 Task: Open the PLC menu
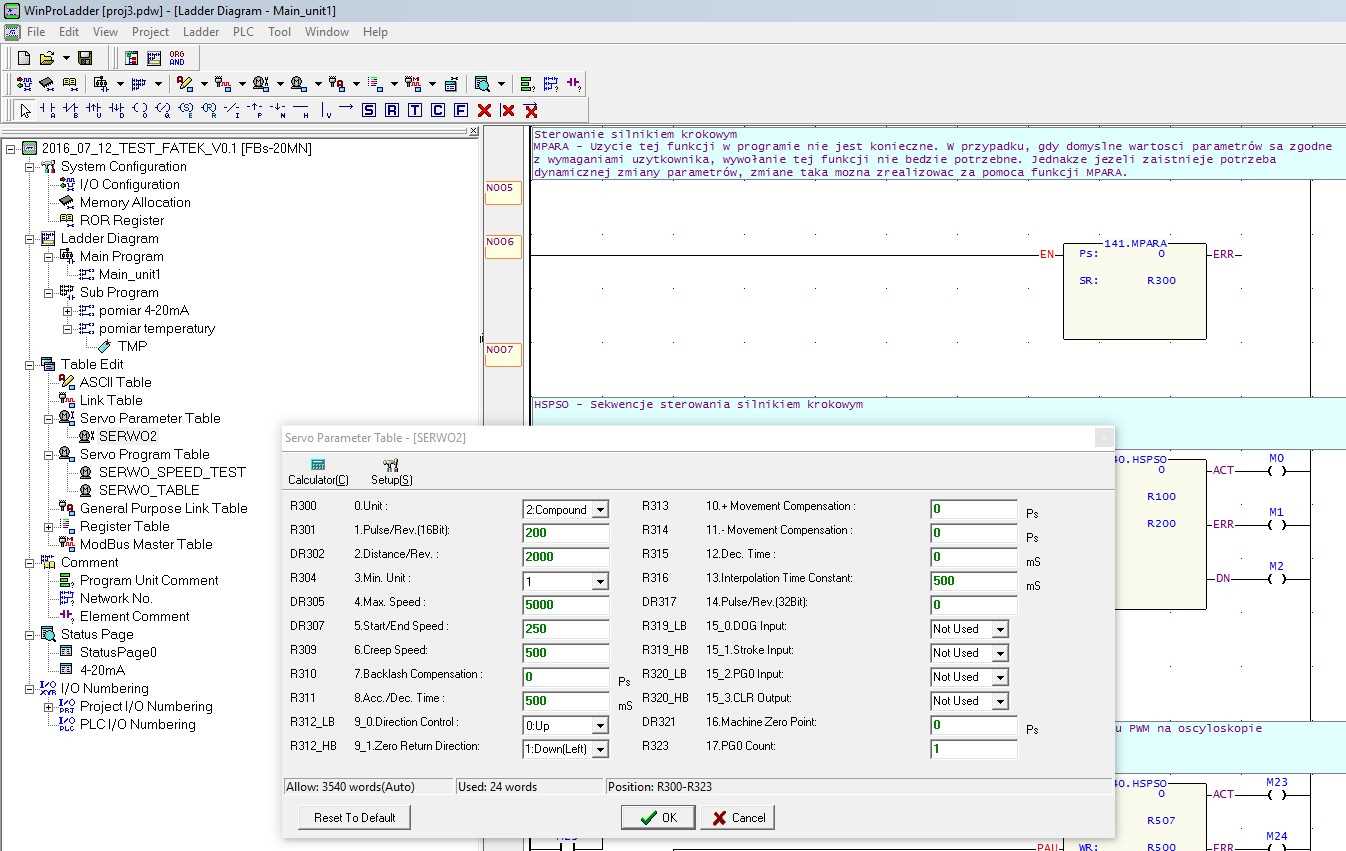pos(243,32)
